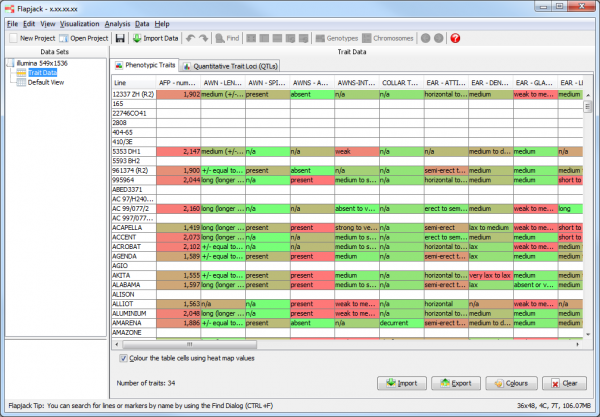Click the Genotypes toolbar button

tap(337, 38)
